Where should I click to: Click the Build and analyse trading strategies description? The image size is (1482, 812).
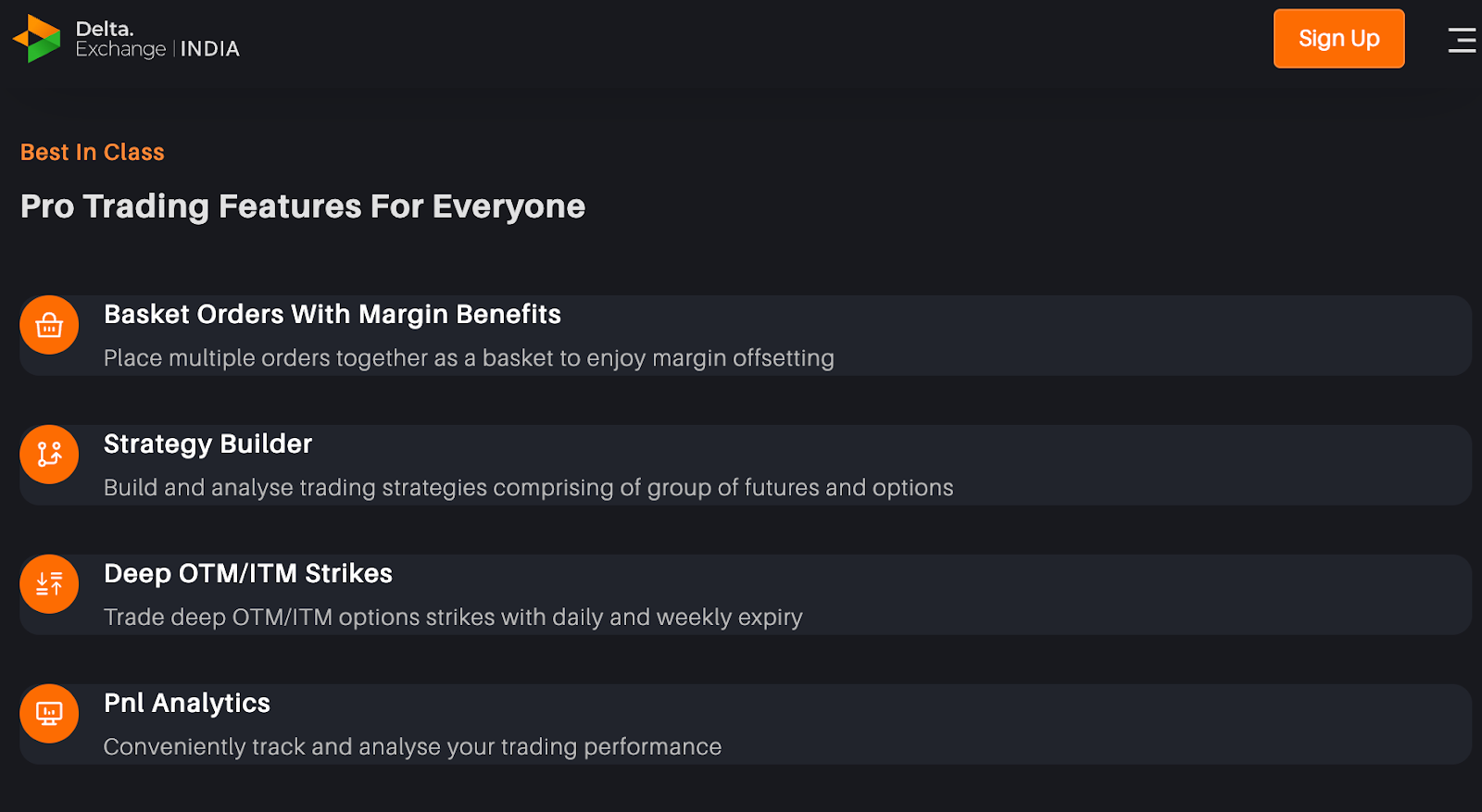(528, 488)
